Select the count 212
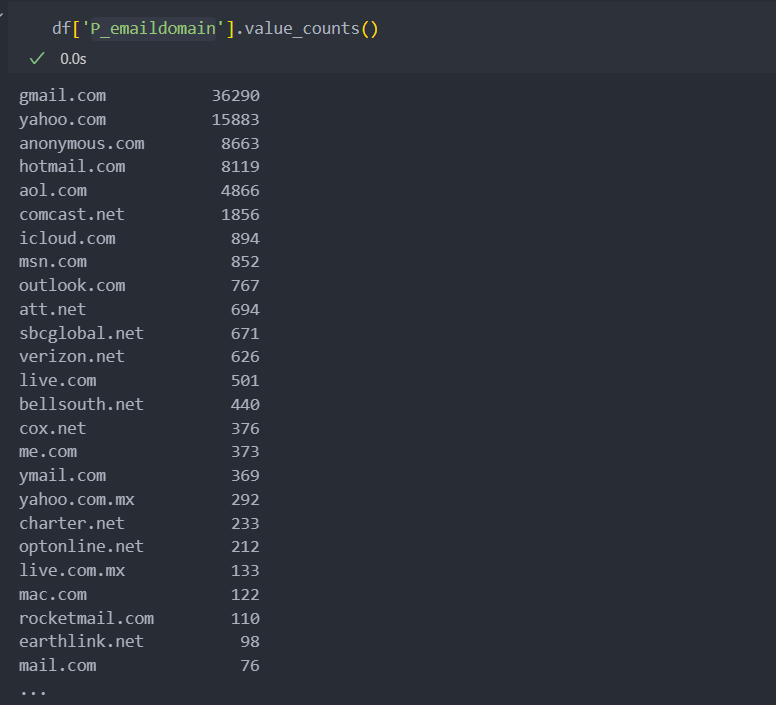The image size is (776, 705). click(245, 547)
